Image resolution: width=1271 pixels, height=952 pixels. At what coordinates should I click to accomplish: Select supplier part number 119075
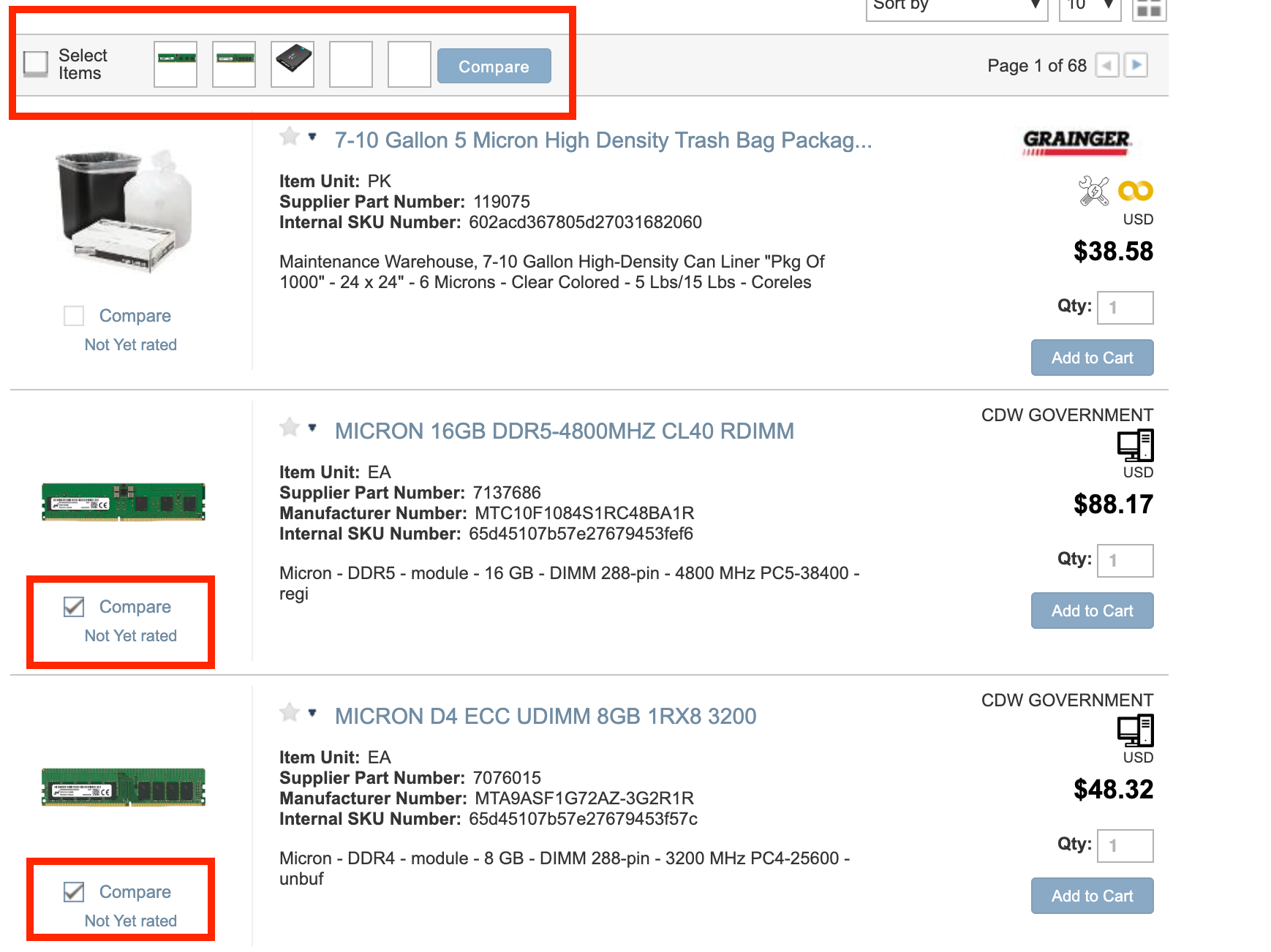[x=502, y=202]
